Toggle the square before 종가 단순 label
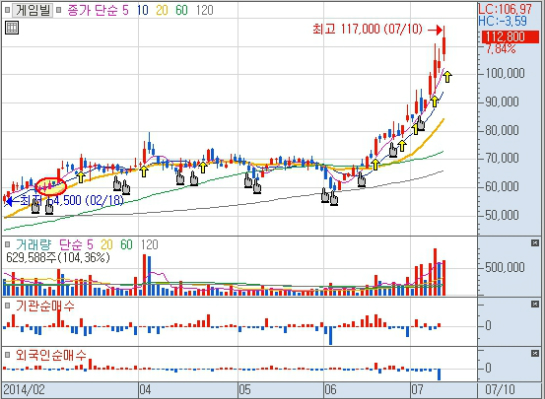Viewport: 545px width, 399px height. [59, 10]
